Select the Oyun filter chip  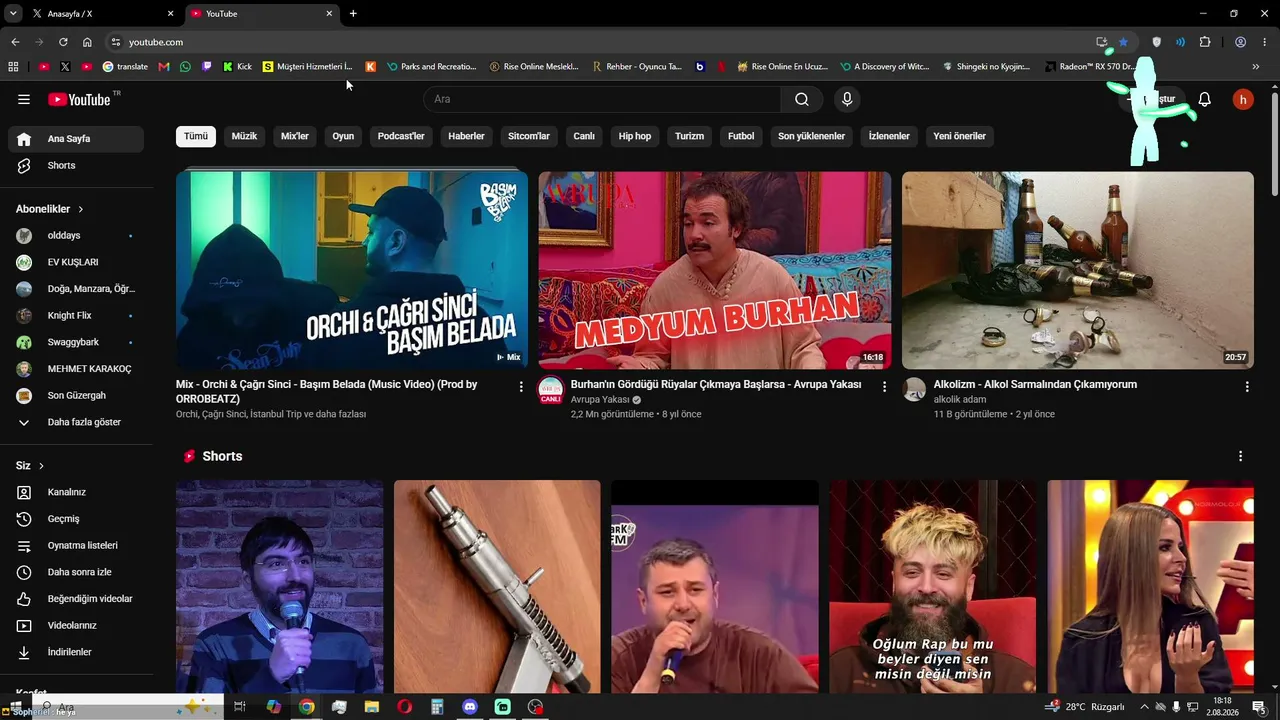343,136
